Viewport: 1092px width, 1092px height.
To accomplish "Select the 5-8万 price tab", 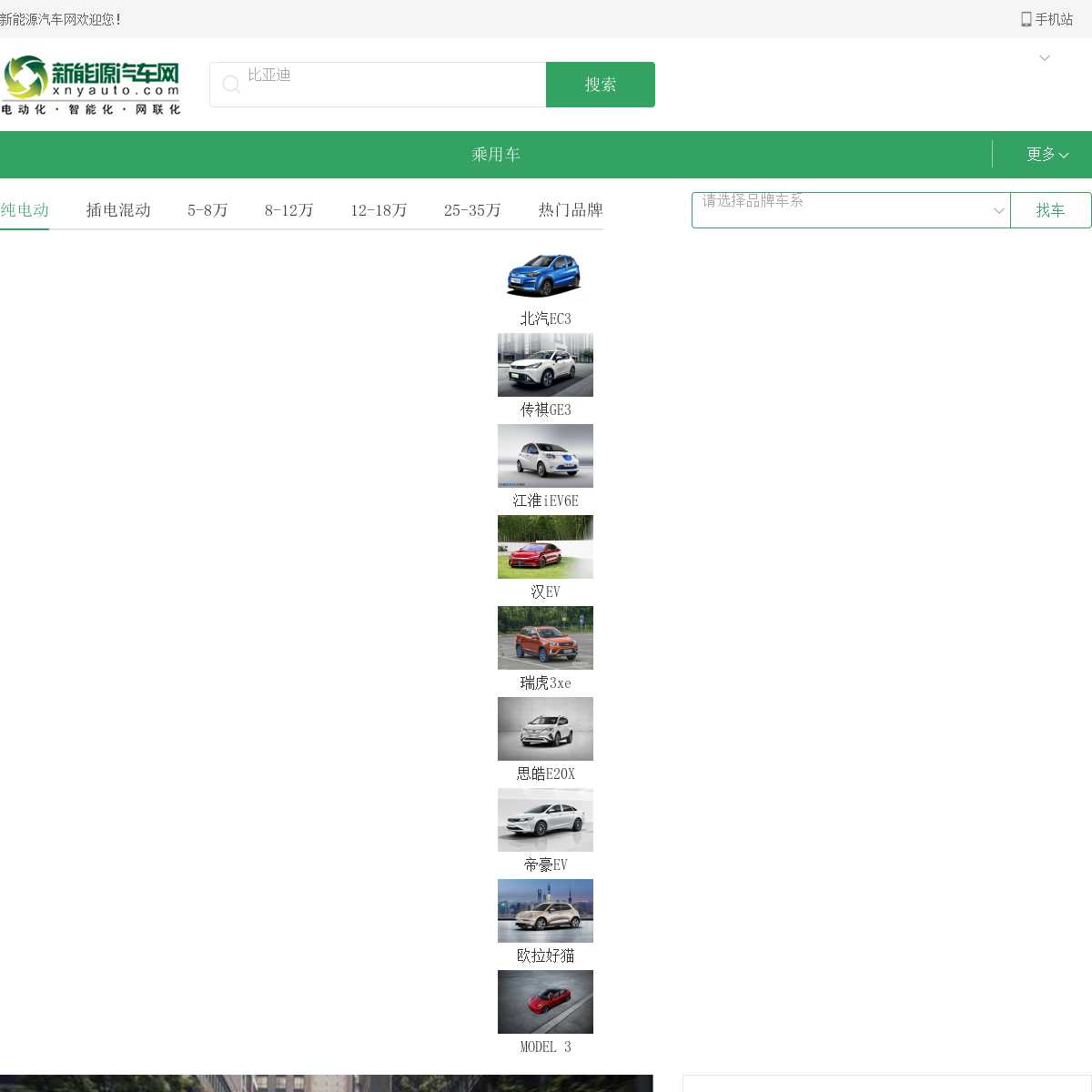I will [207, 210].
